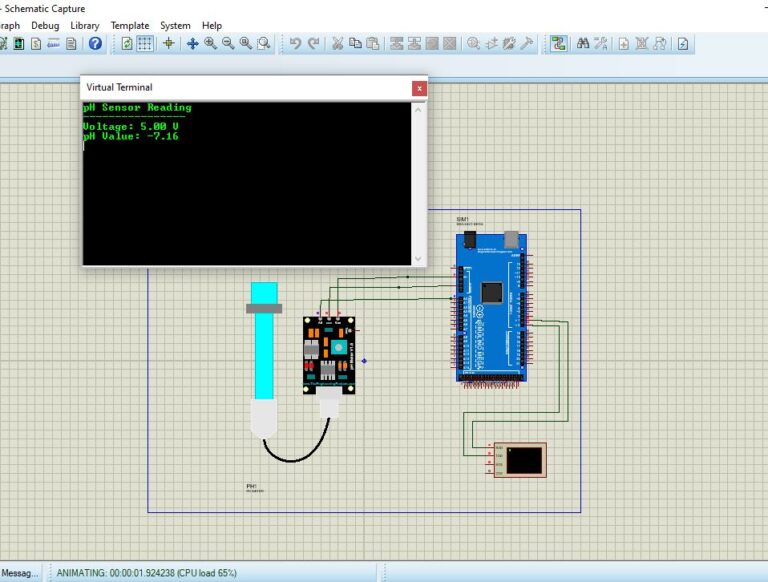
Task: Toggle the origin marker icon
Action: [x=168, y=44]
